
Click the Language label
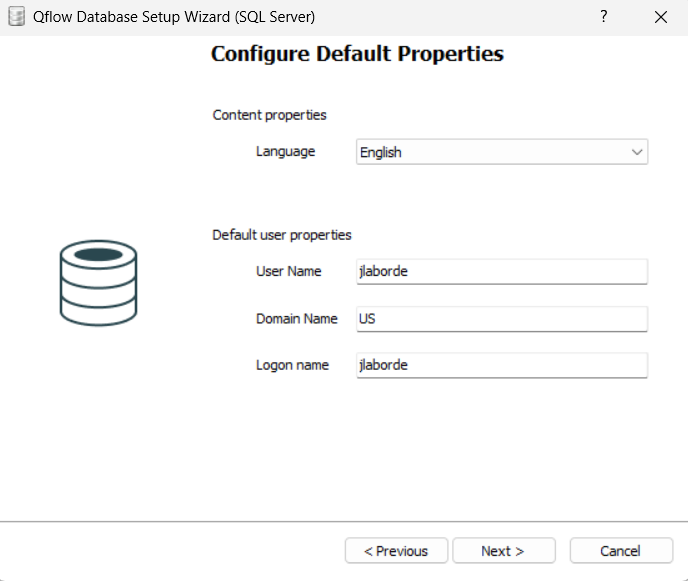286,152
